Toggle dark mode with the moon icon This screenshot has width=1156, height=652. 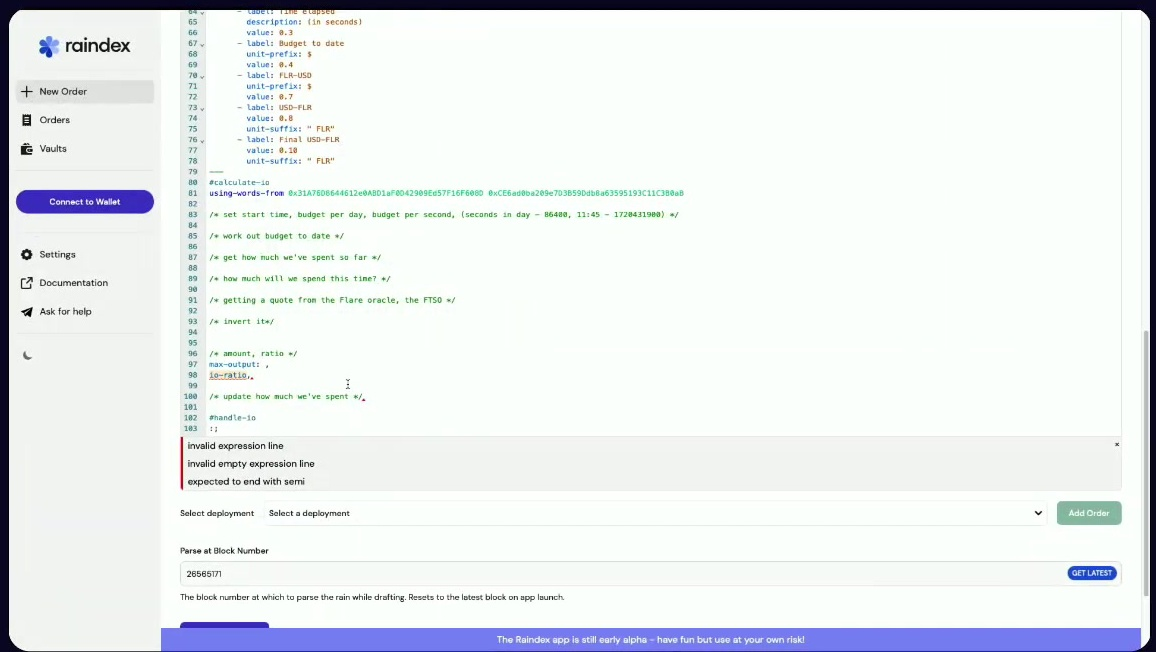(x=27, y=356)
